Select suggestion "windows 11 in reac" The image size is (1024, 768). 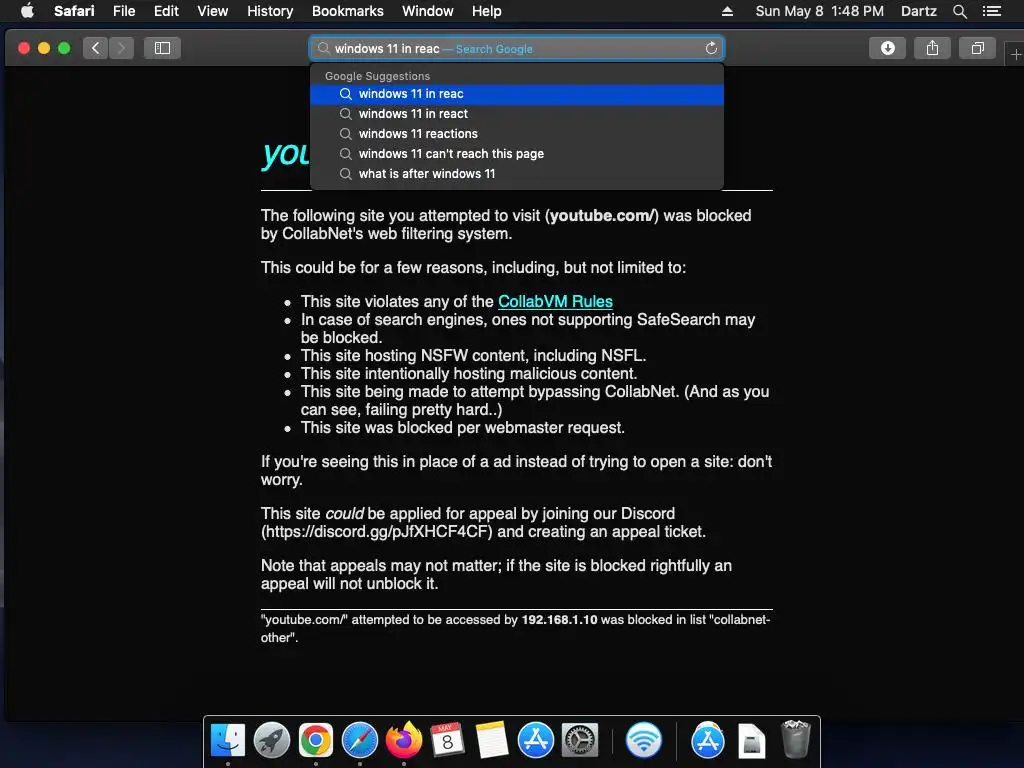tap(517, 94)
